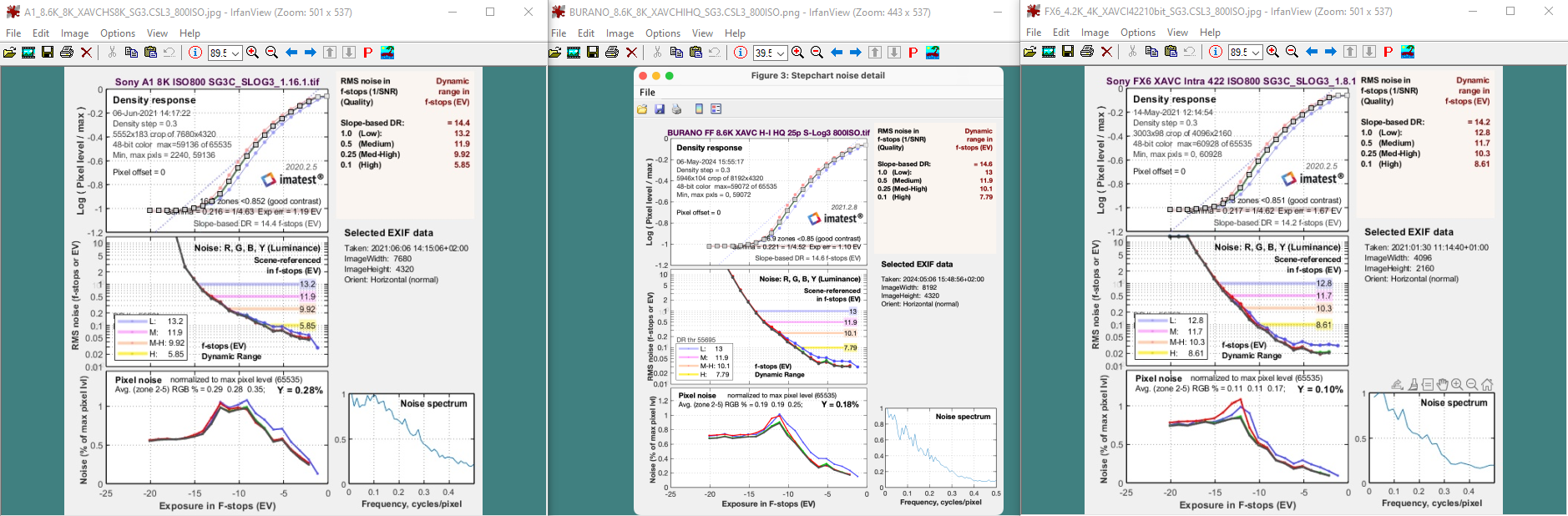Save the image in the BURANO IrfanView window
The height and width of the screenshot is (516, 1568).
pos(593,53)
